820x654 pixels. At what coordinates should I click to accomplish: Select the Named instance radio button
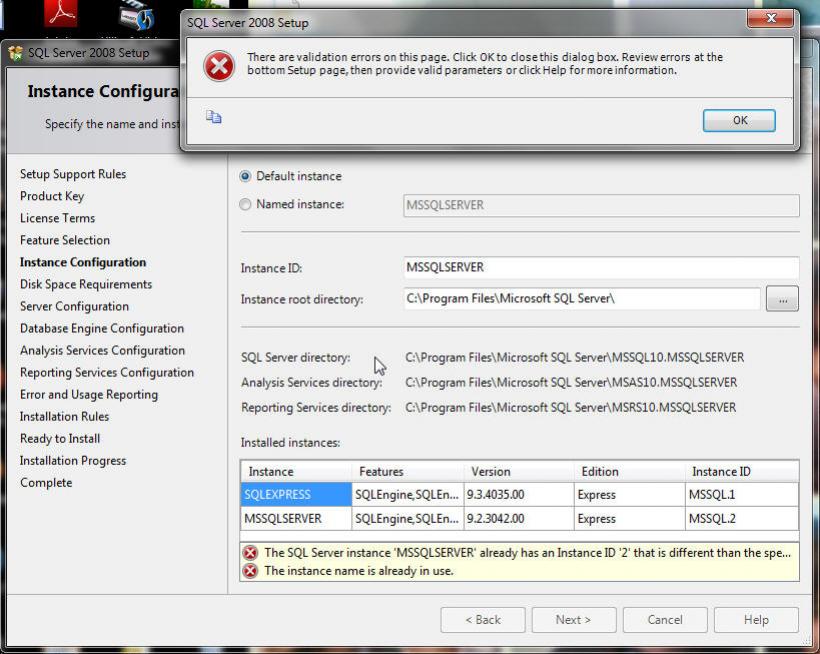[245, 204]
